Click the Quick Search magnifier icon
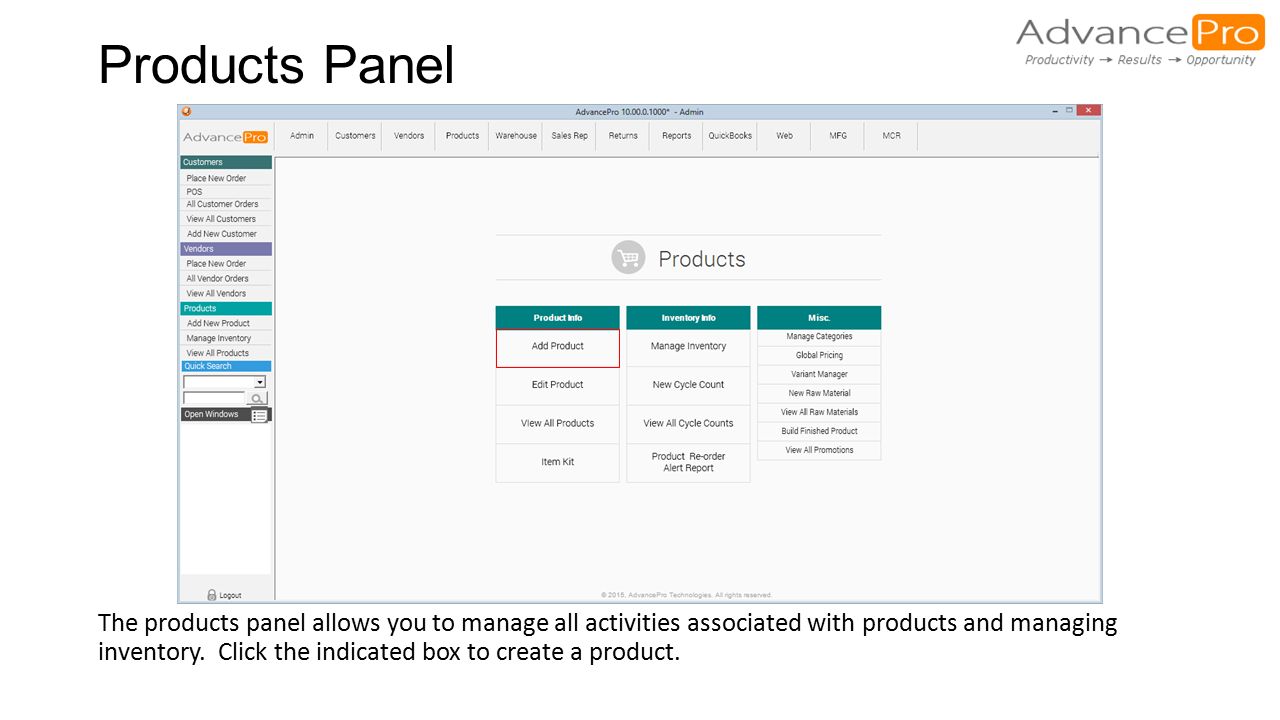Image resolution: width=1280 pixels, height=720 pixels. 257,398
